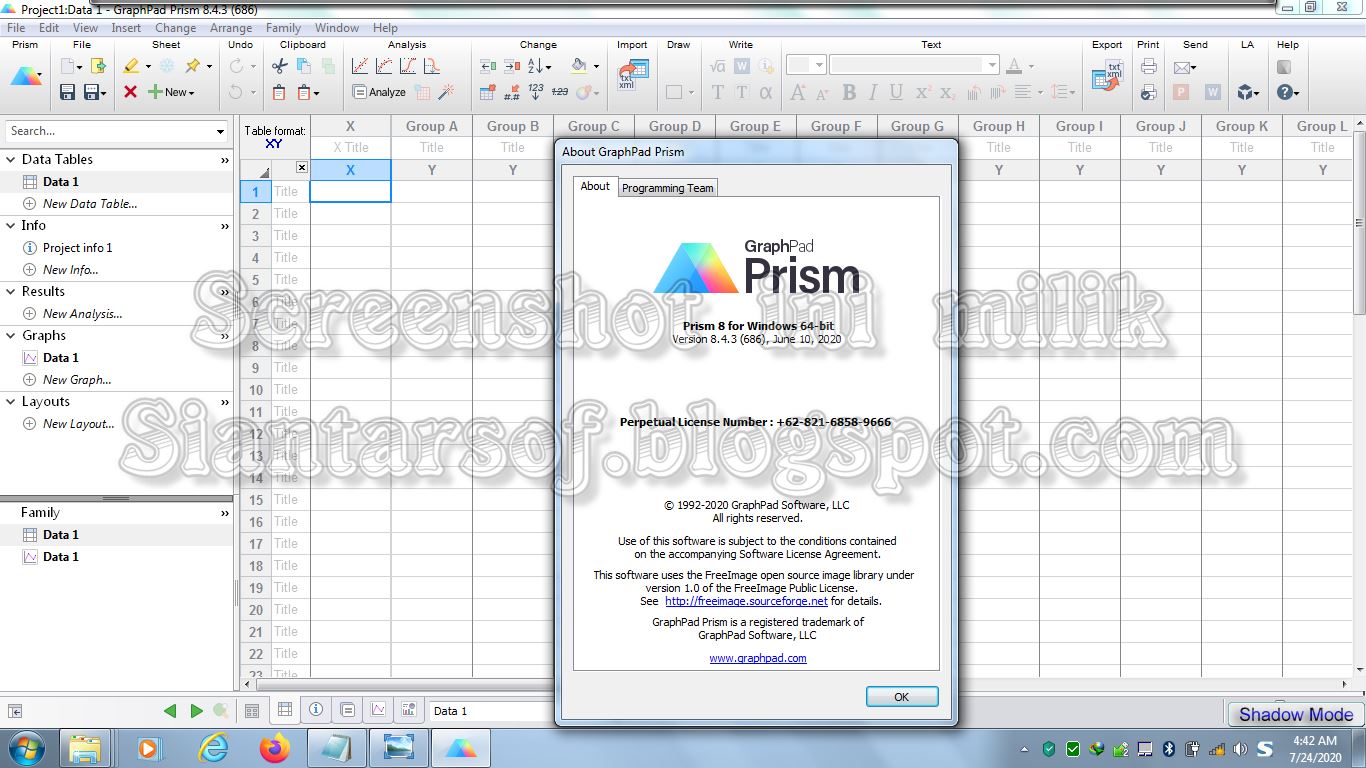Click the green next sheet arrow
This screenshot has width=1366, height=768.
(x=196, y=711)
